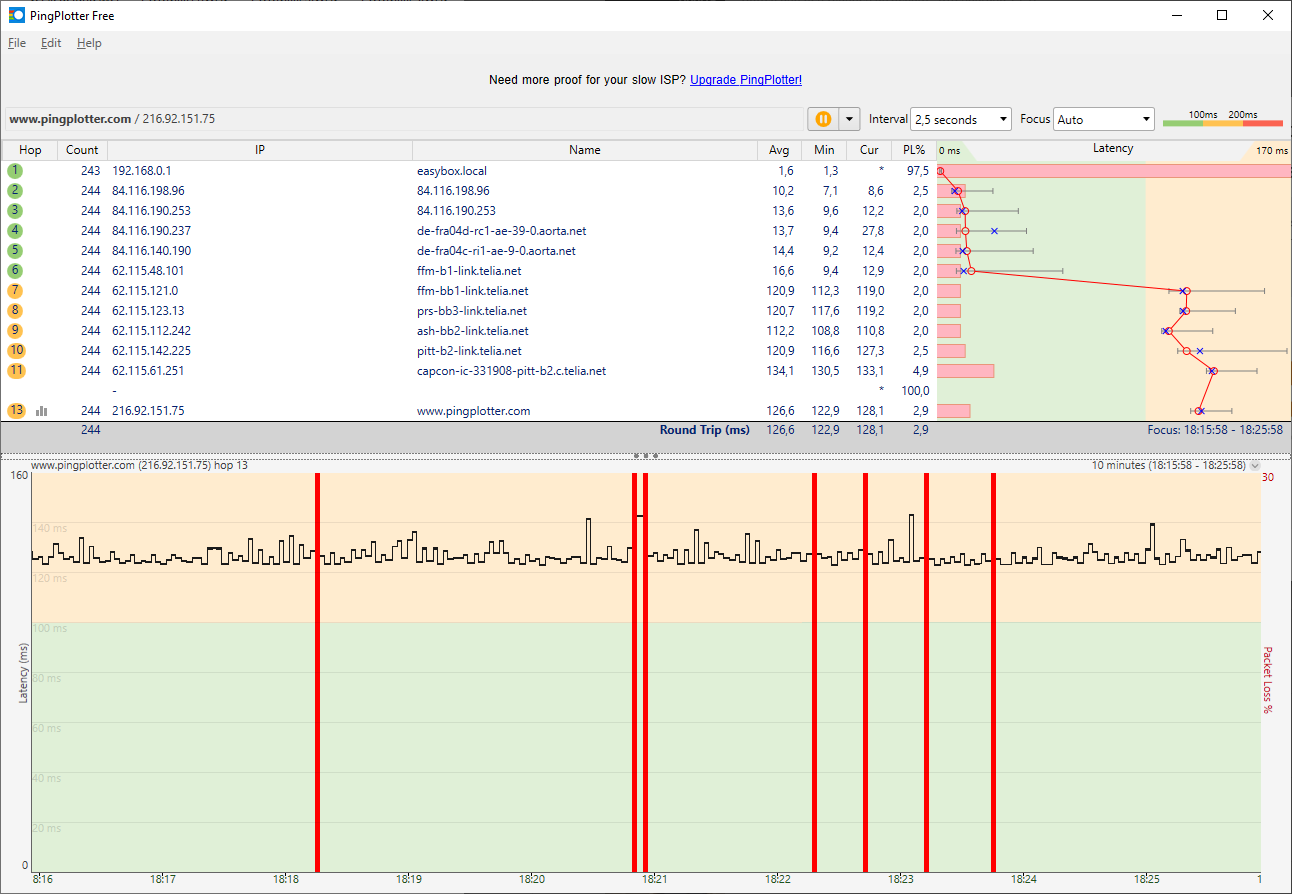1292x894 pixels.
Task: Maximize the PingPlotter window
Action: (1222, 15)
